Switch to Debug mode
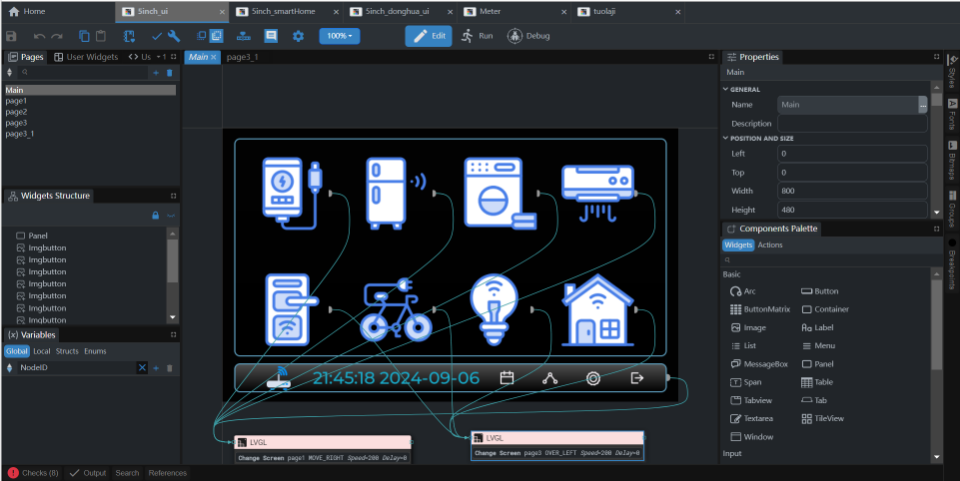This screenshot has height=481, width=960. tap(528, 36)
